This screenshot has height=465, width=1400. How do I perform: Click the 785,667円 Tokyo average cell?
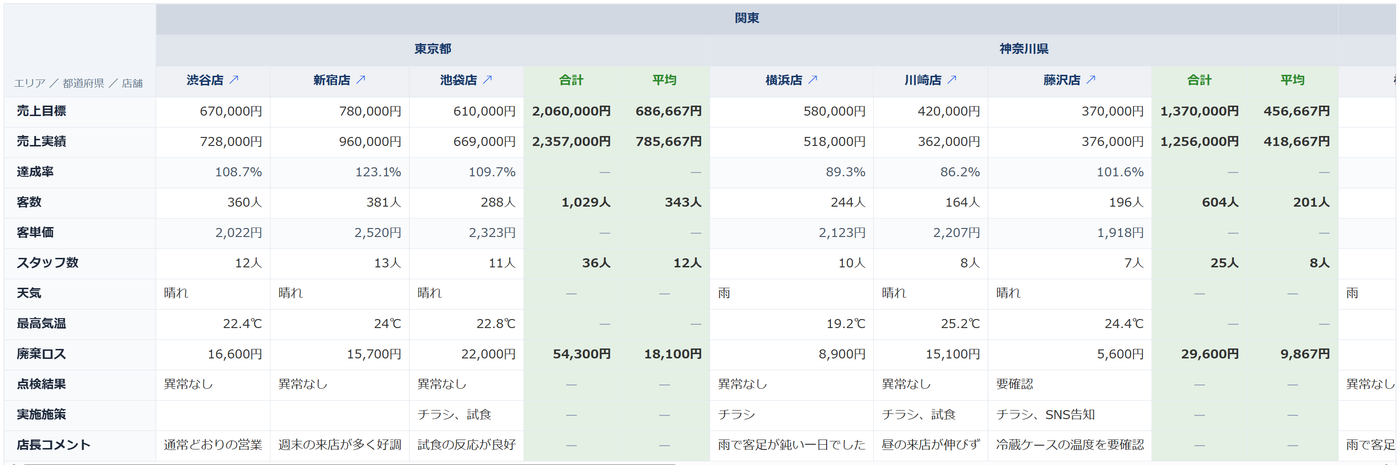tap(664, 142)
